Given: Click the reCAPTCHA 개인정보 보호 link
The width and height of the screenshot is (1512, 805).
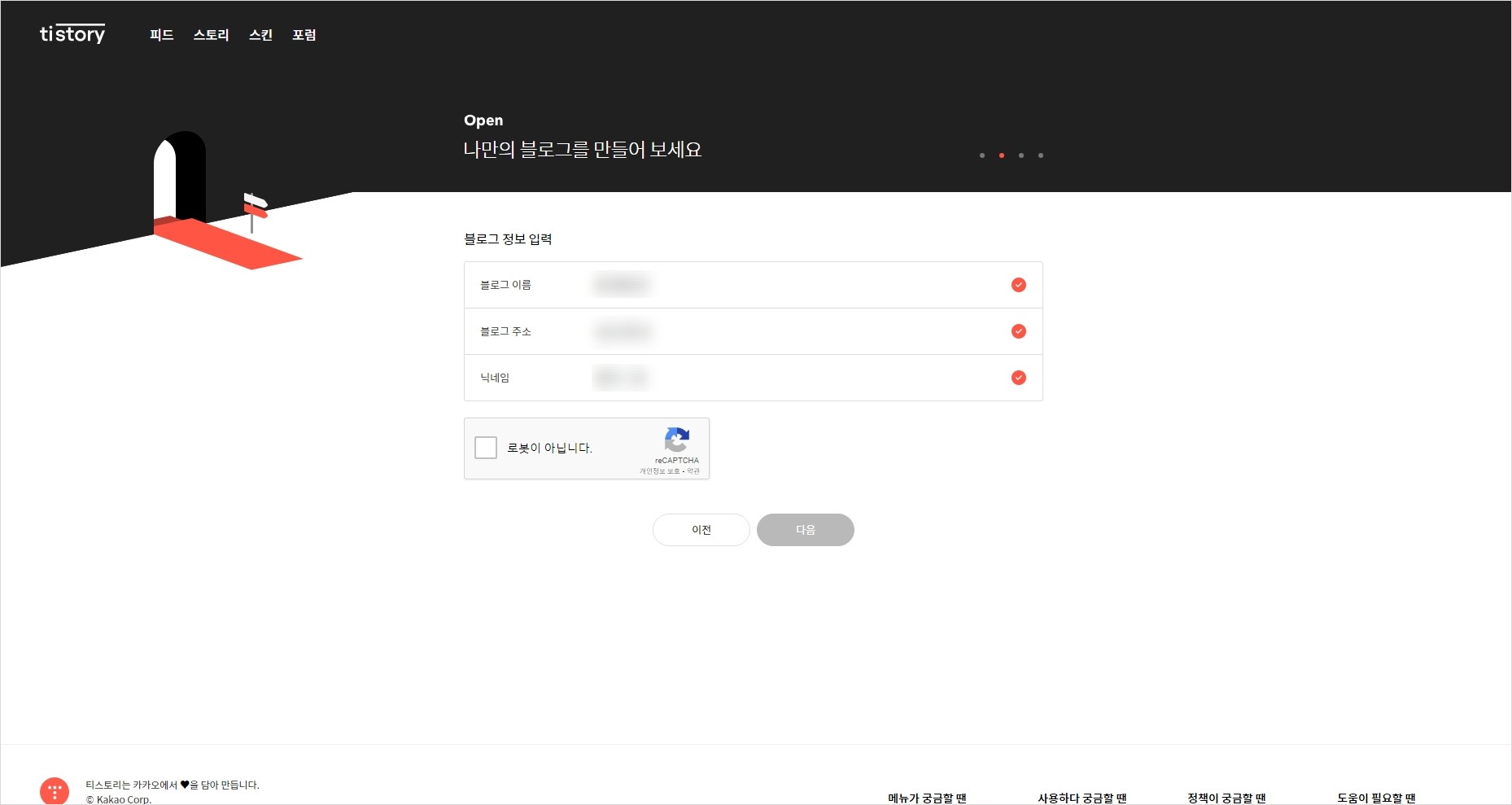Looking at the screenshot, I should pos(659,471).
